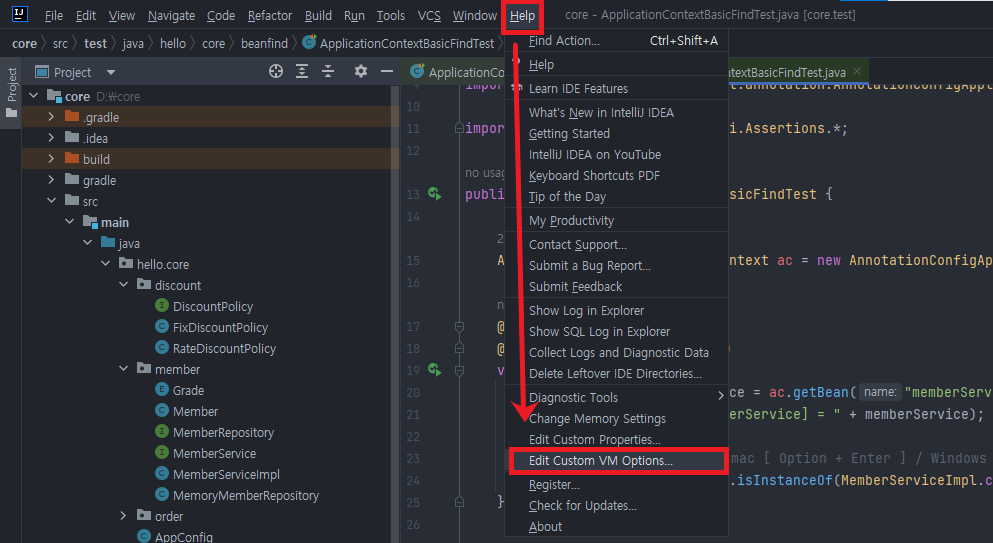993x543 pixels.
Task: Toggle fold marker at line 11 imports
Action: [x=459, y=128]
